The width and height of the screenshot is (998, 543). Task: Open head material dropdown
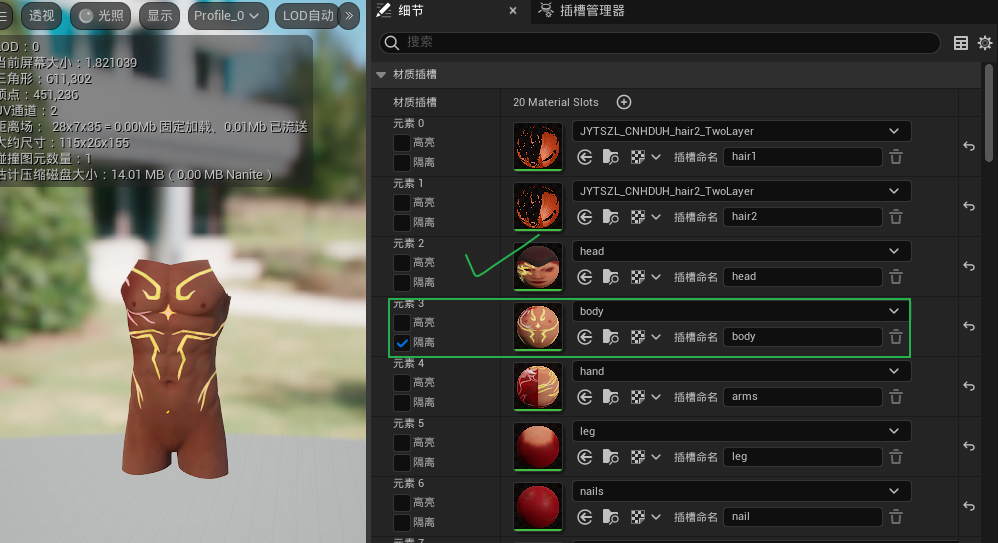pyautogui.click(x=741, y=251)
